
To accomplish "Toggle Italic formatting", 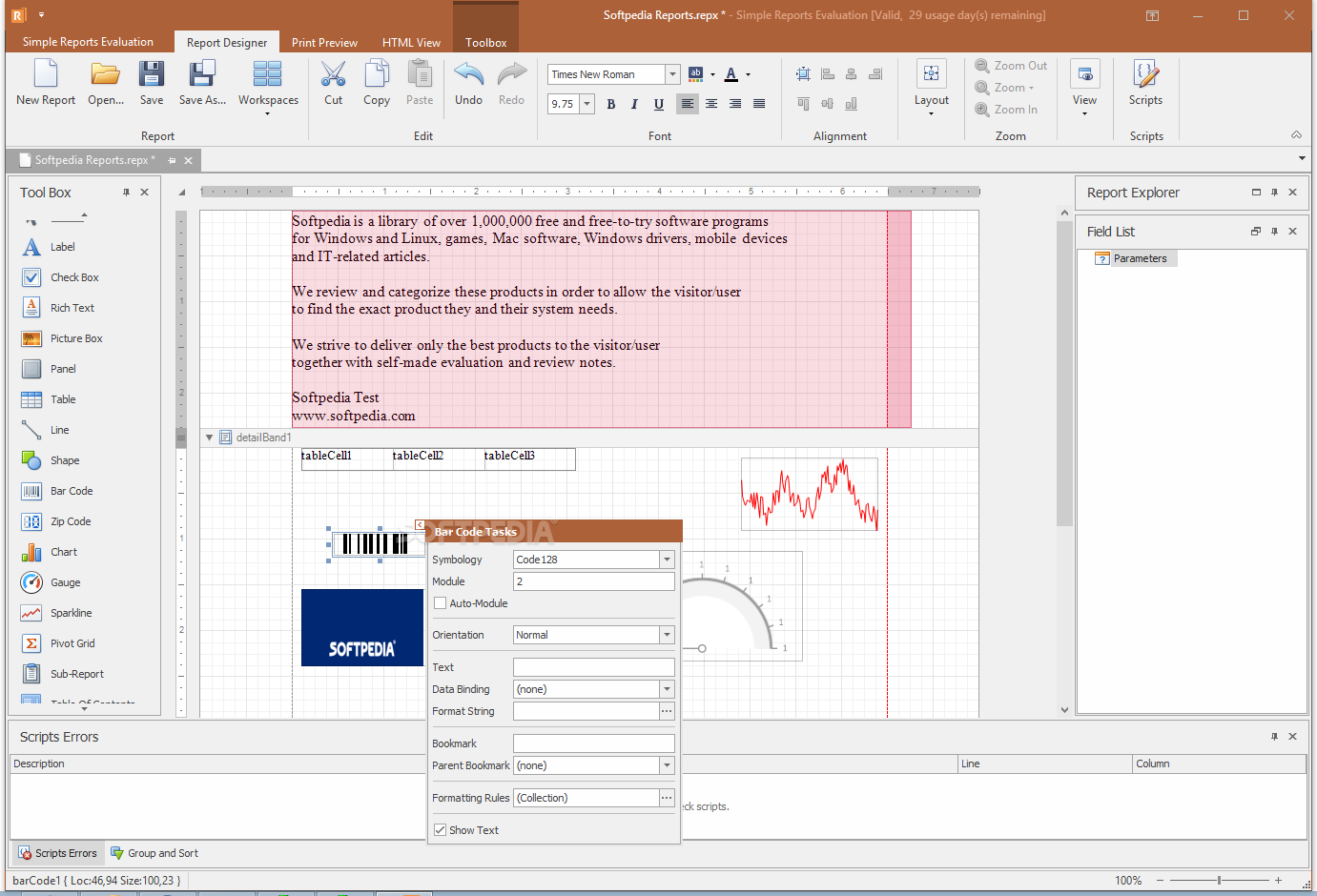I will [634, 104].
